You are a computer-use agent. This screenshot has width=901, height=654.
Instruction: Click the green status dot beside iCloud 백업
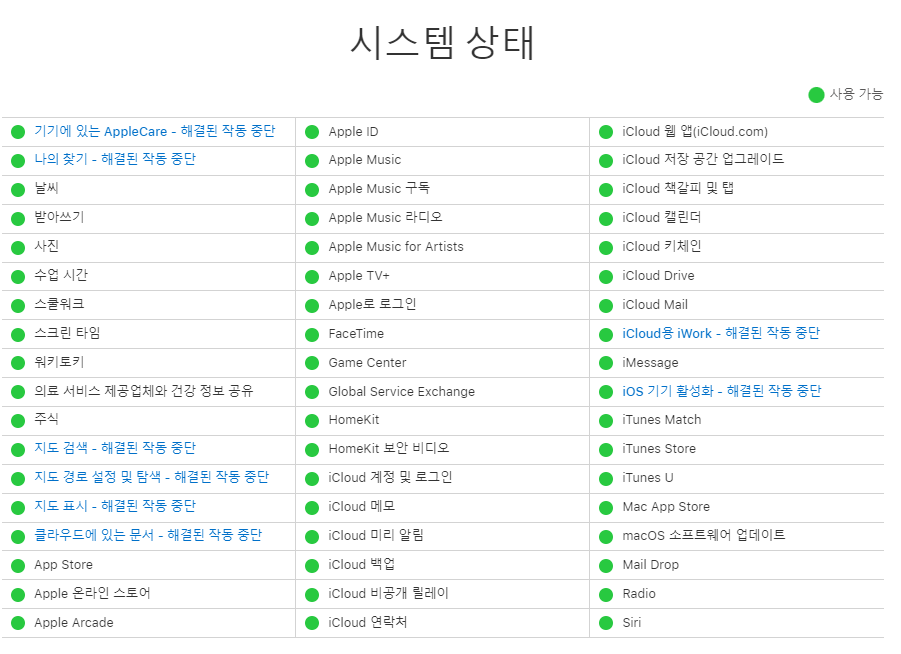coord(312,565)
